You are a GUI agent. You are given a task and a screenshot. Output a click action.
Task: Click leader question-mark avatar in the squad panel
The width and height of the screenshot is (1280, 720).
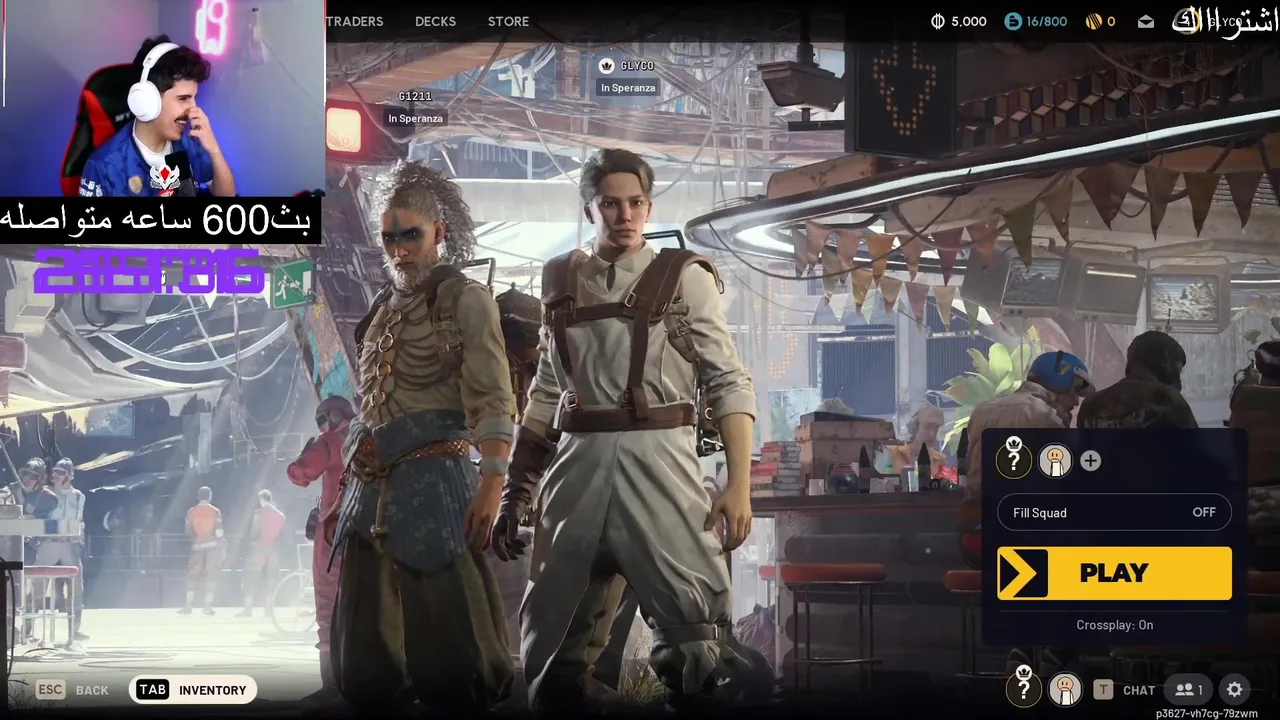(1014, 460)
